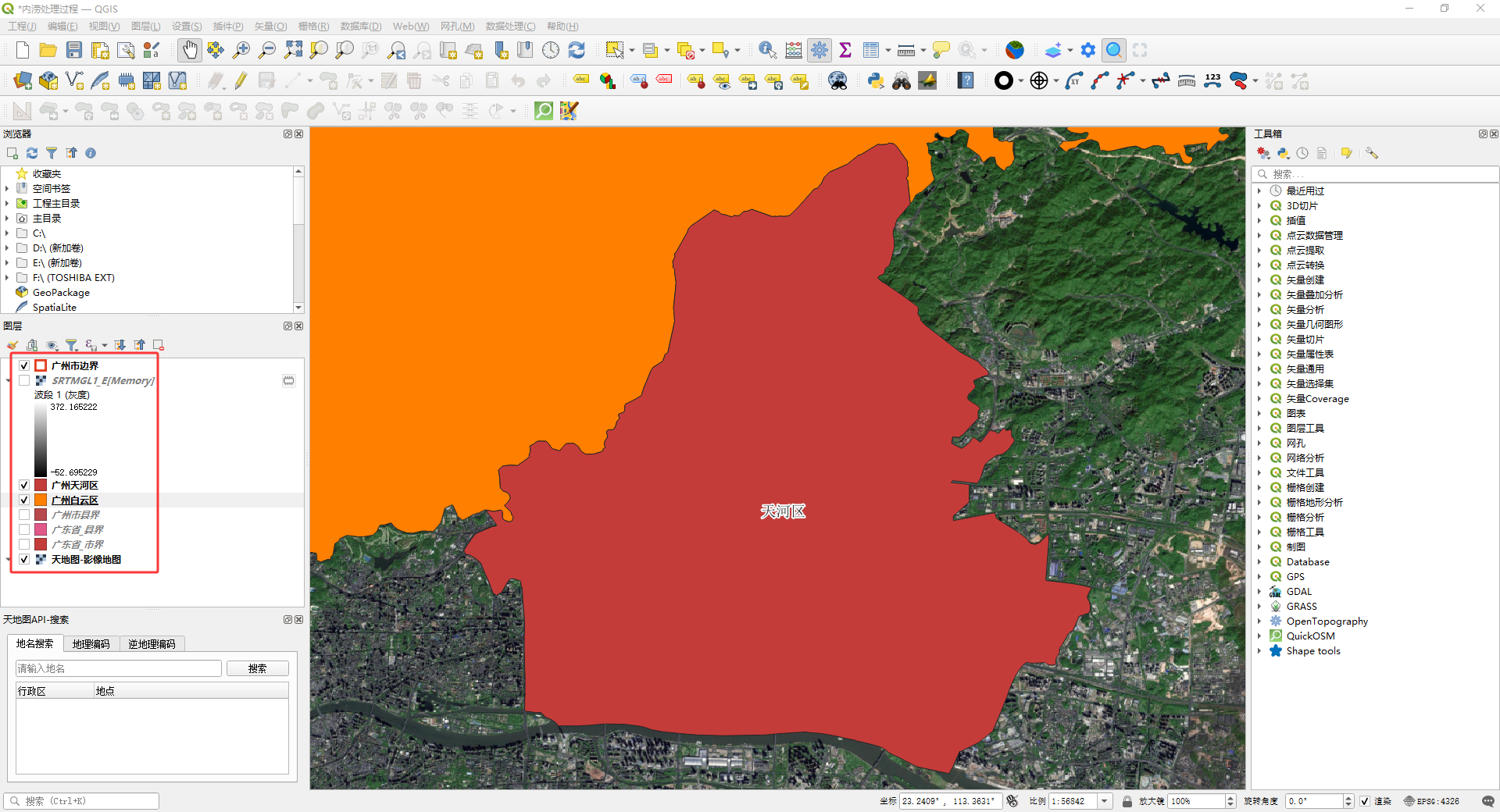
Task: Open the QuickOSM magnifier icon in third toolbar
Action: [543, 111]
